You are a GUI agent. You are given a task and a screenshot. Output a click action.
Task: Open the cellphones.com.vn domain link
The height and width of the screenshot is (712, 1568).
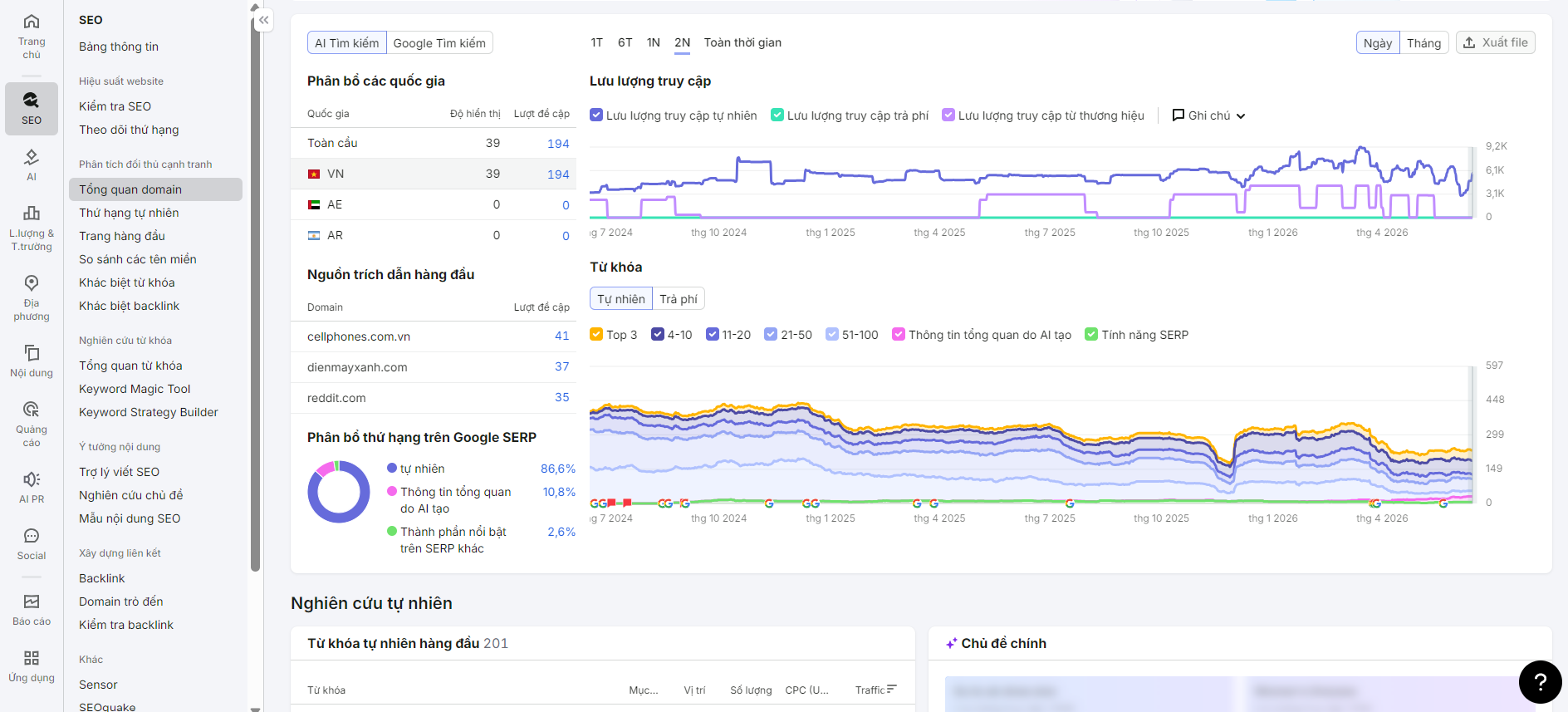click(359, 336)
